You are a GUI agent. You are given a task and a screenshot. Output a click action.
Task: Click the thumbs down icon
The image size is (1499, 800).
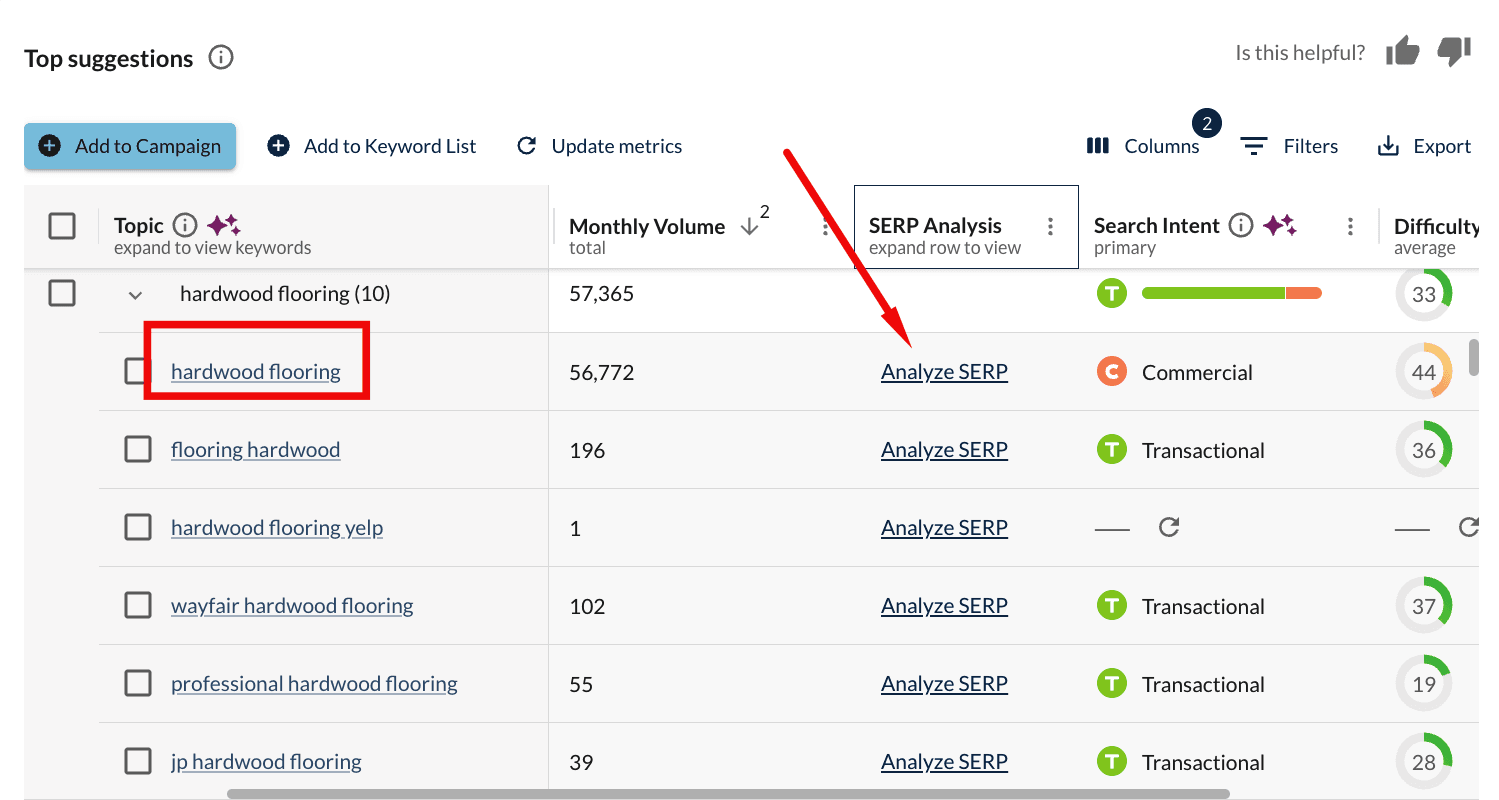[x=1454, y=52]
